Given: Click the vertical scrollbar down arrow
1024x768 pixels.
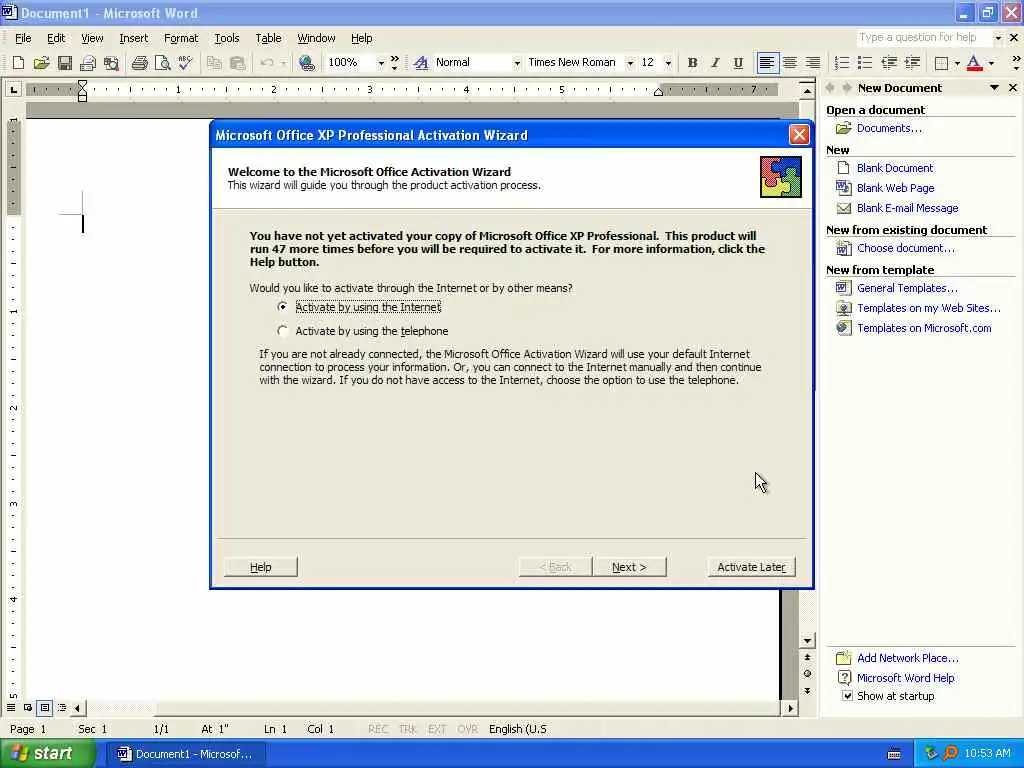Looking at the screenshot, I should 807,641.
